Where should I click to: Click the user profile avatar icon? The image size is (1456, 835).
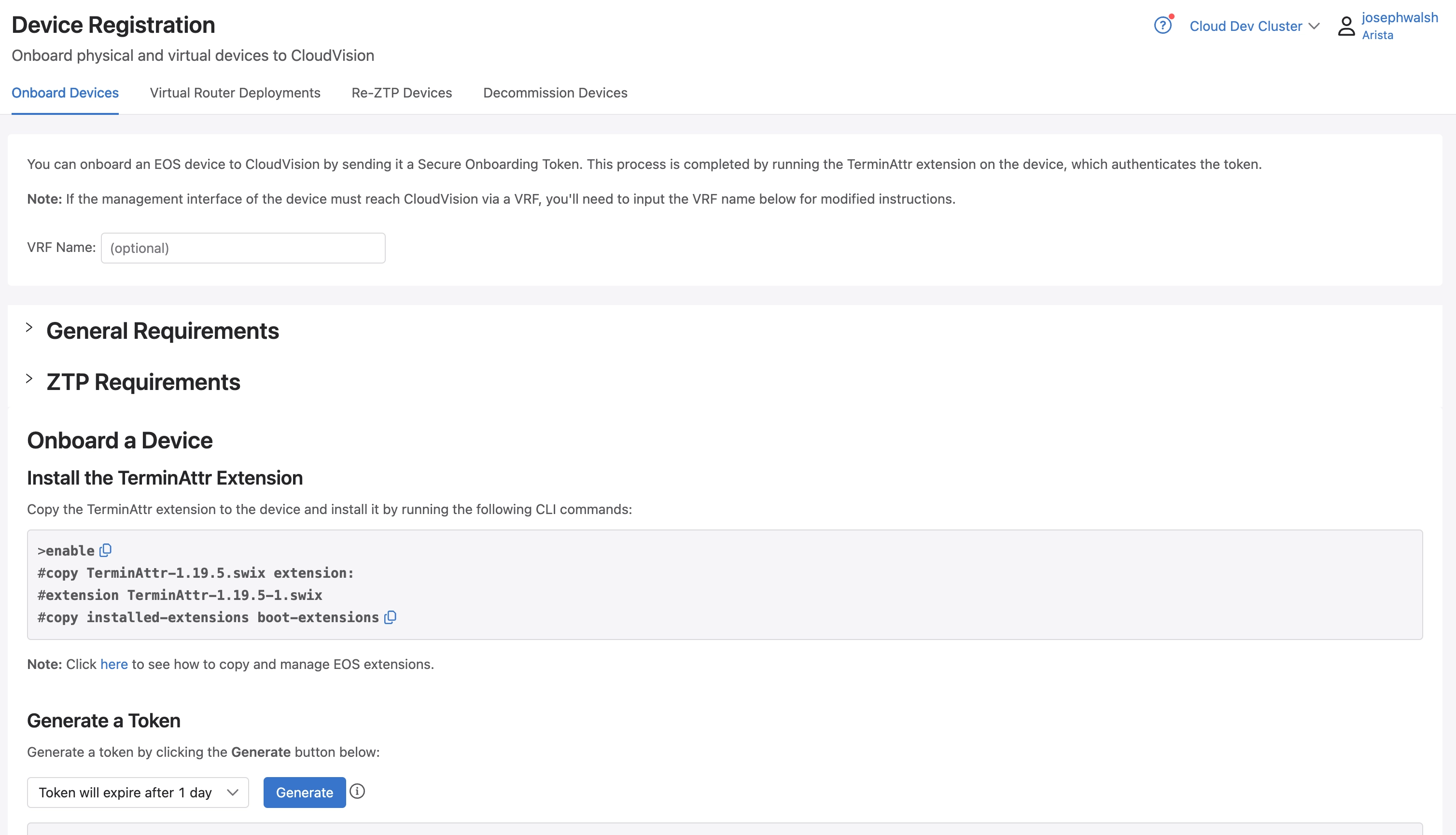pos(1346,26)
